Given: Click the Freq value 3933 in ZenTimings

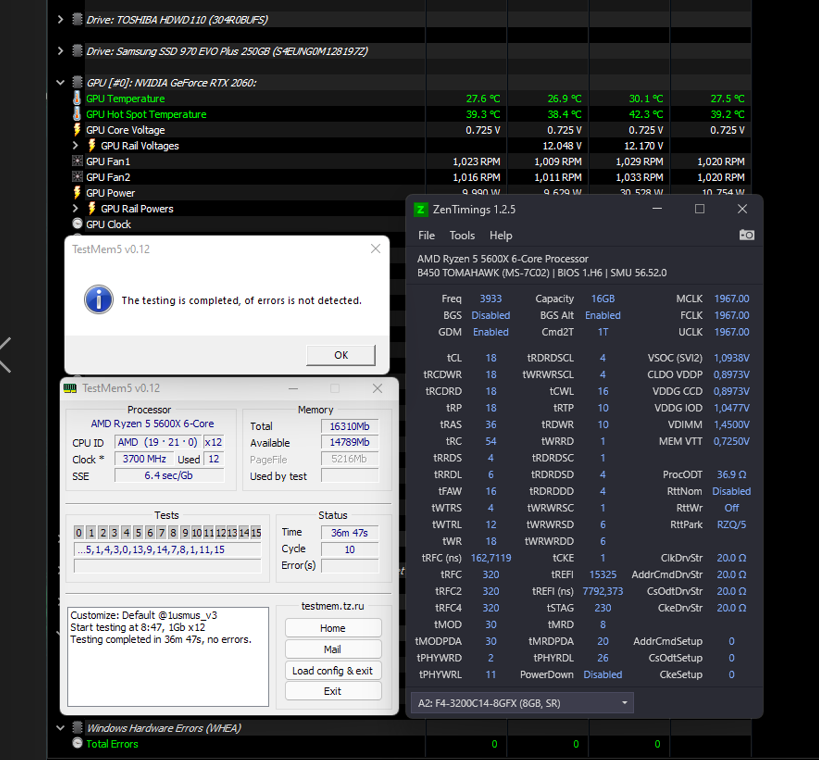Looking at the screenshot, I should (490, 299).
